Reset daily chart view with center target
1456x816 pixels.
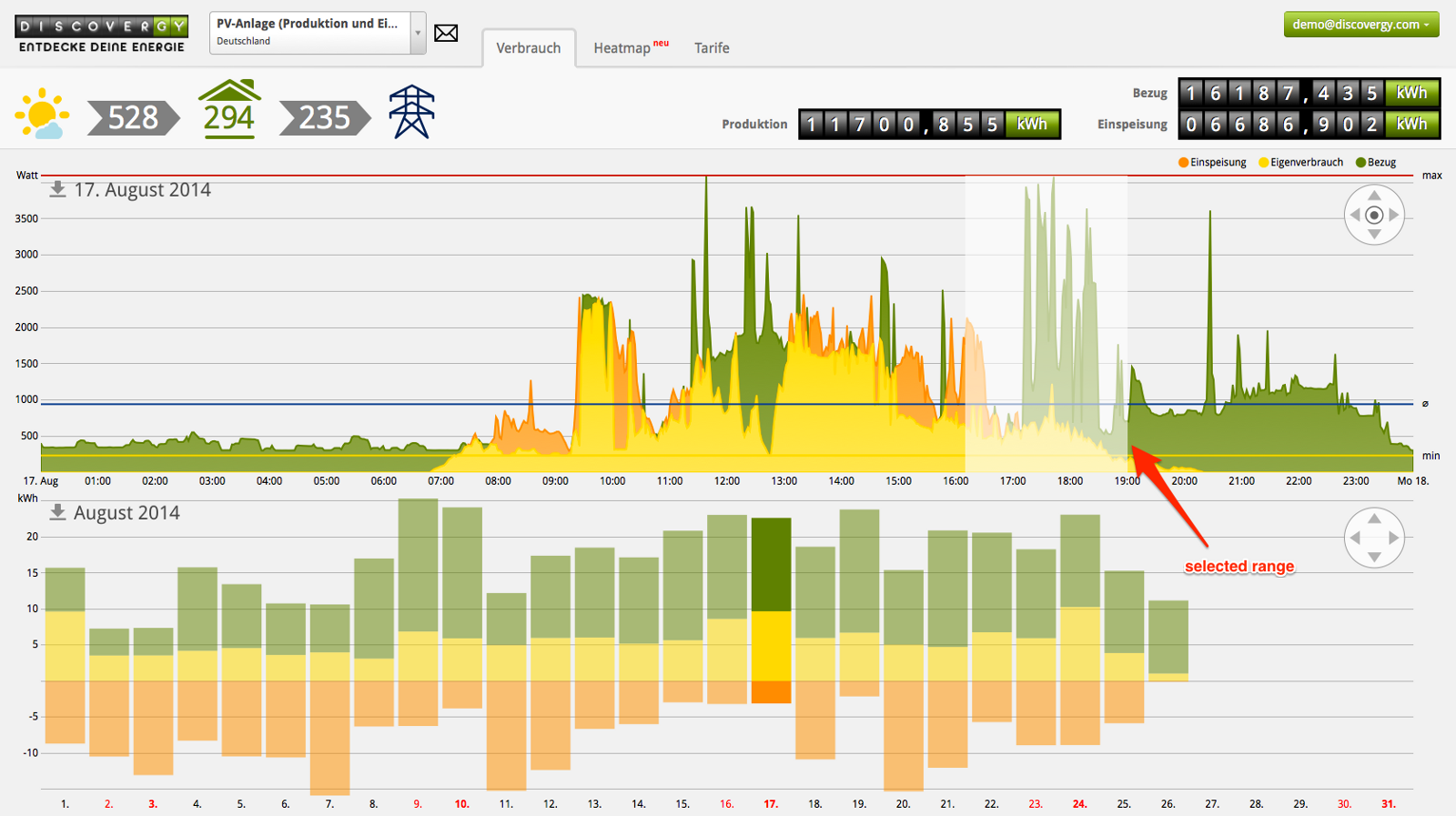coord(1374,216)
